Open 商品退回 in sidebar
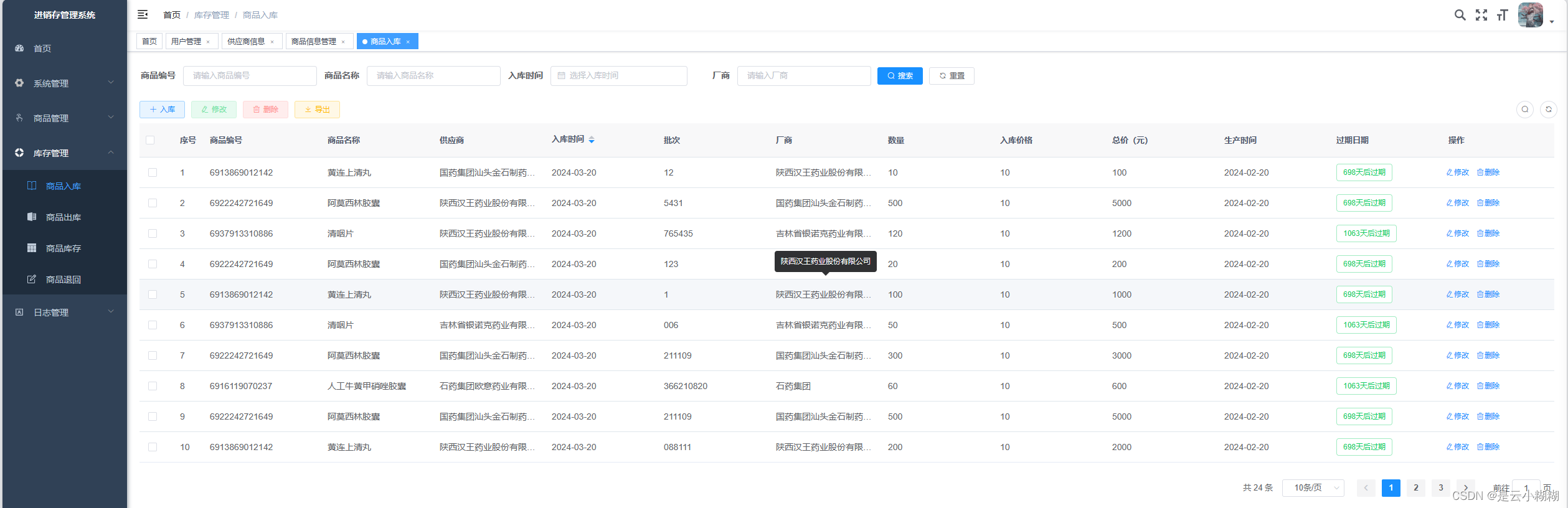The image size is (1568, 508). 64,280
